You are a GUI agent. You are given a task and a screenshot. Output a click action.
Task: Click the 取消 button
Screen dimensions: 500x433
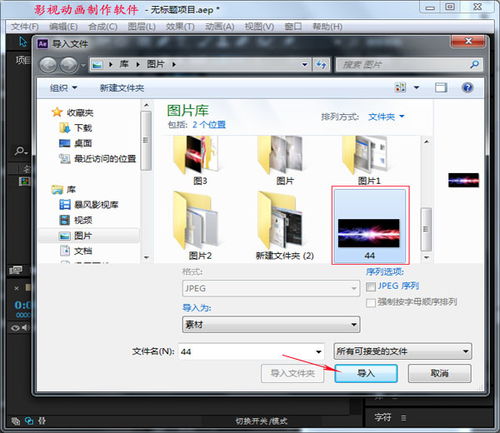440,373
